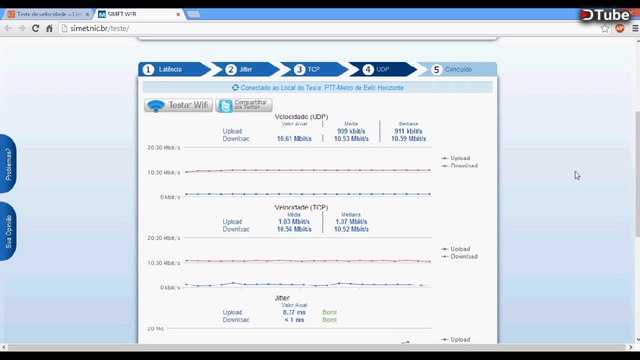Image resolution: width=640 pixels, height=360 pixels.
Task: Click the browser back arrow
Action: (8, 28)
